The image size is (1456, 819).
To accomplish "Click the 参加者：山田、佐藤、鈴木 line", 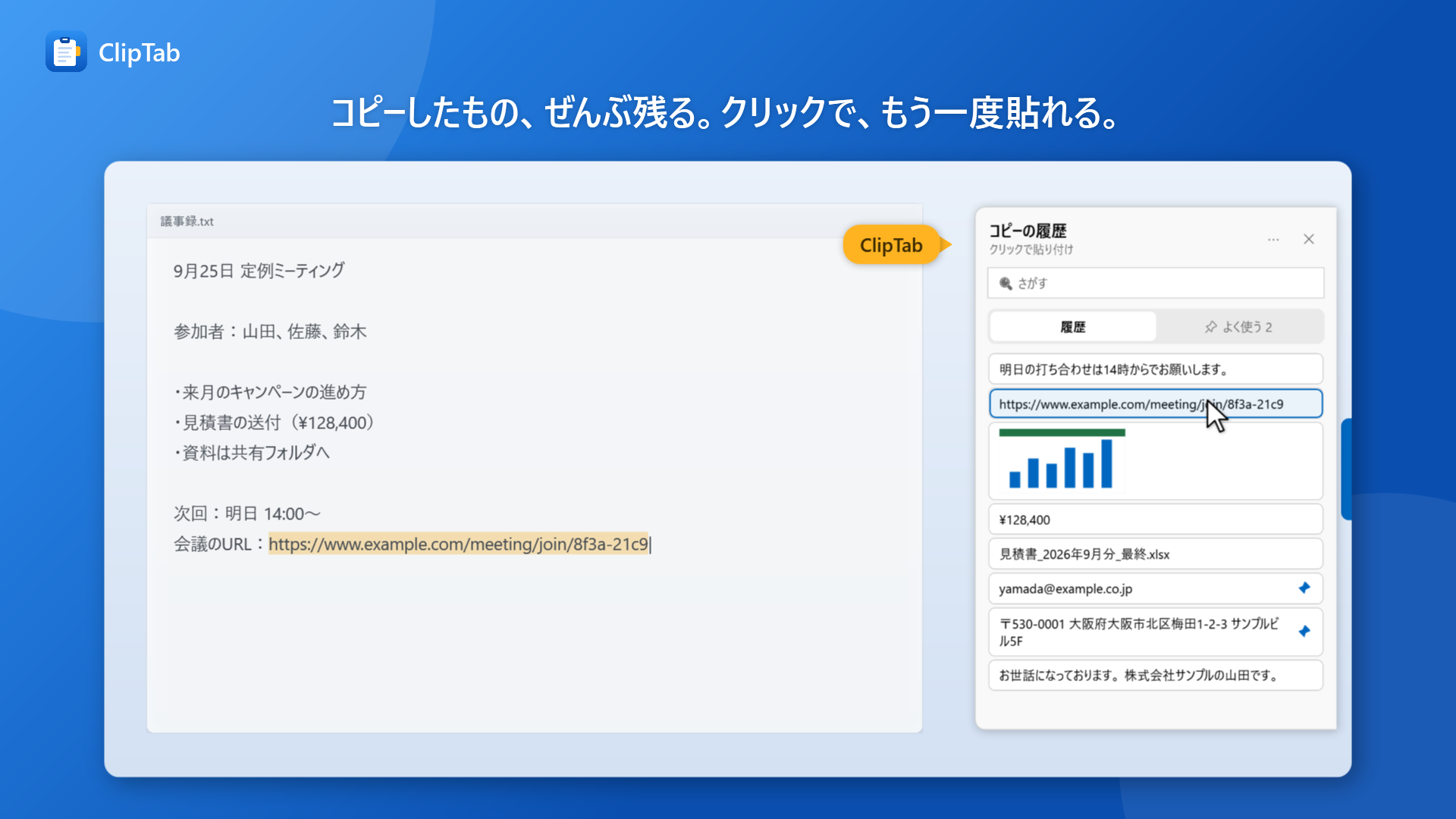I will click(270, 331).
